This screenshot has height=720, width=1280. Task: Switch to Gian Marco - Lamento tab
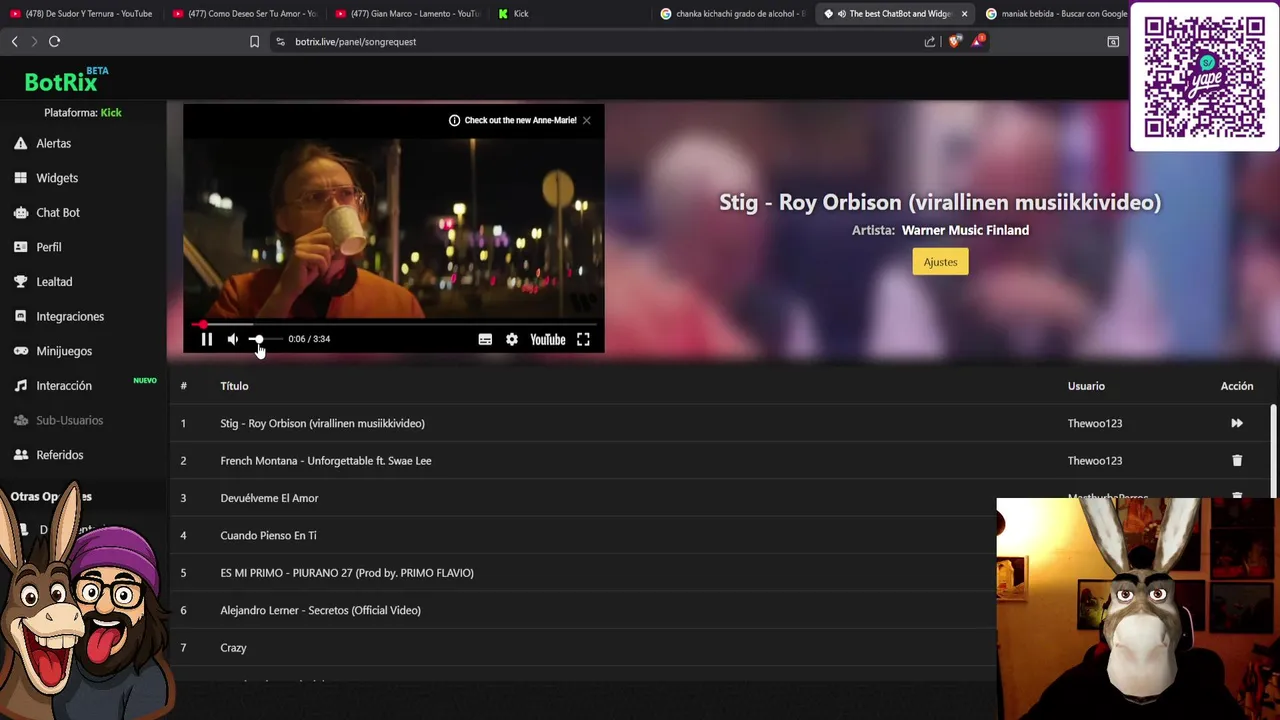408,14
